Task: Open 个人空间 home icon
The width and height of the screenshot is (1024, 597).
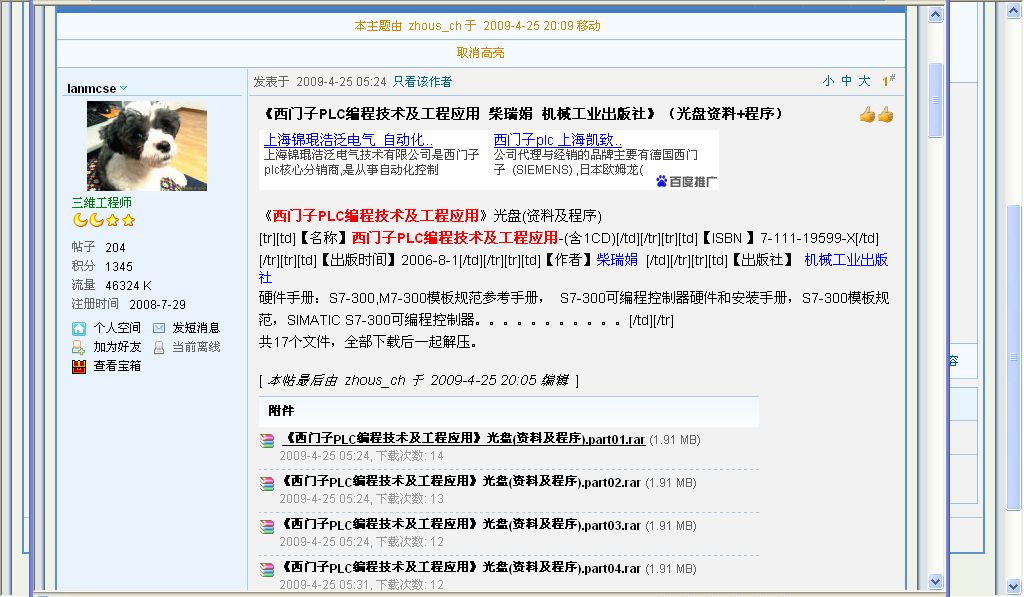Action: 78,329
